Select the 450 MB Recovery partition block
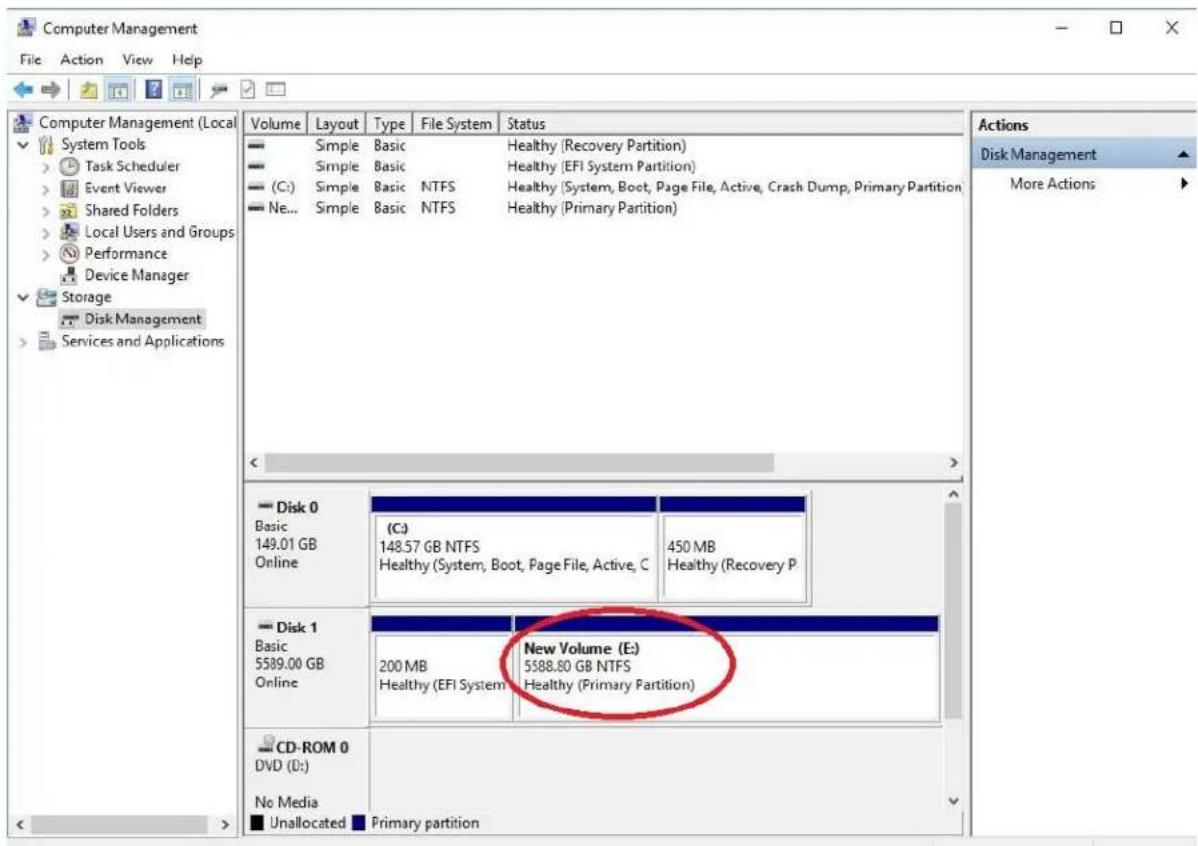The height and width of the screenshot is (846, 1198). tap(732, 549)
